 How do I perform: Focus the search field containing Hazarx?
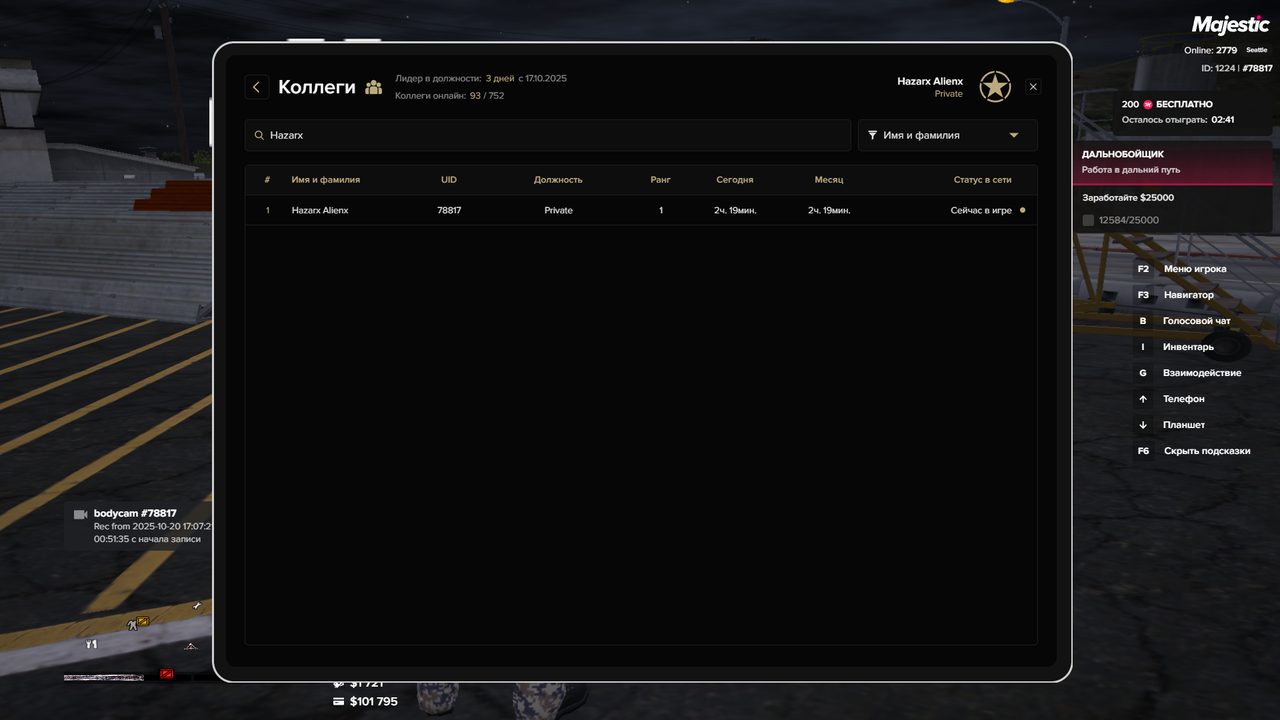tap(548, 135)
